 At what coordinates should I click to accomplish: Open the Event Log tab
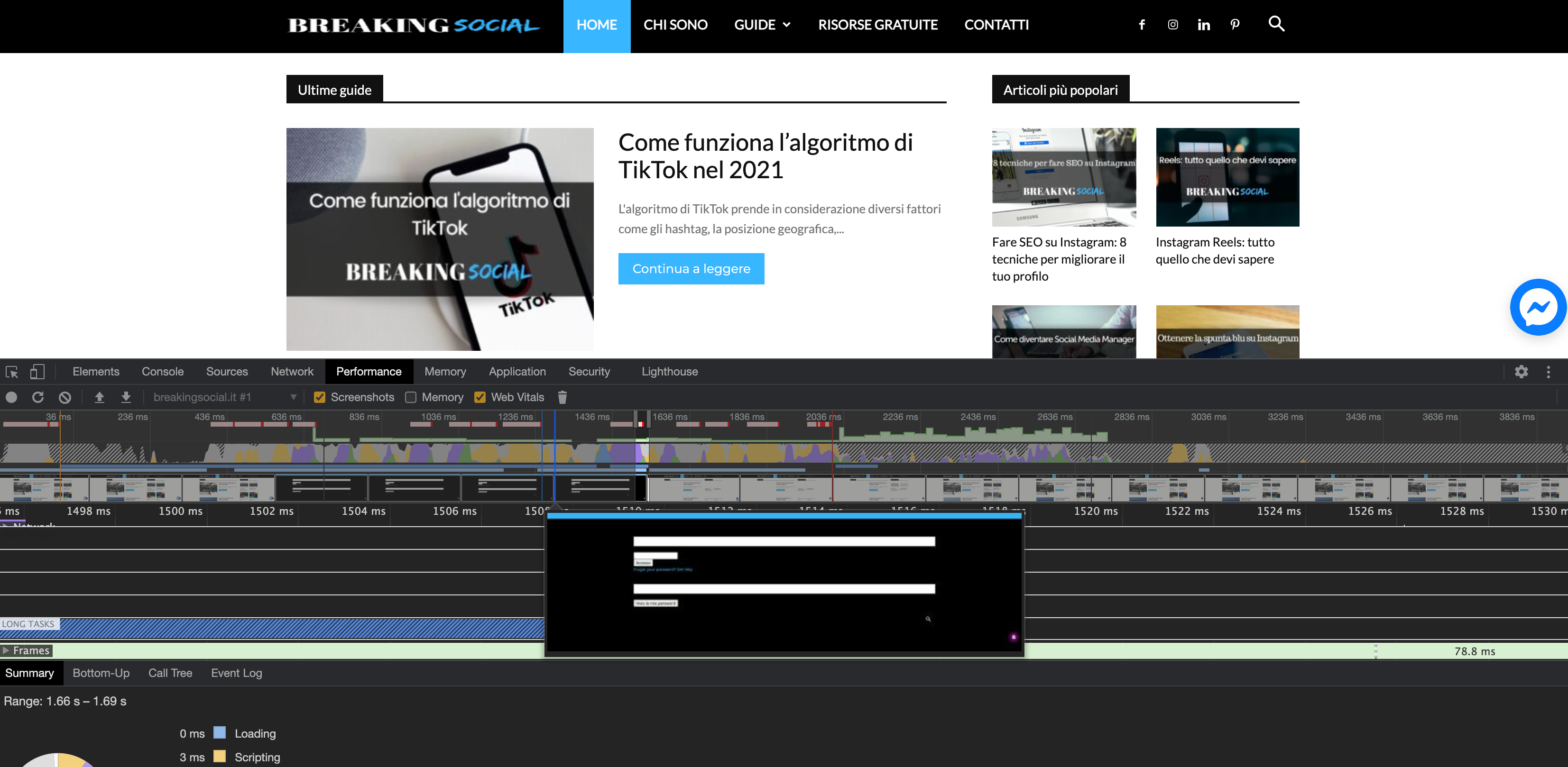coord(236,673)
